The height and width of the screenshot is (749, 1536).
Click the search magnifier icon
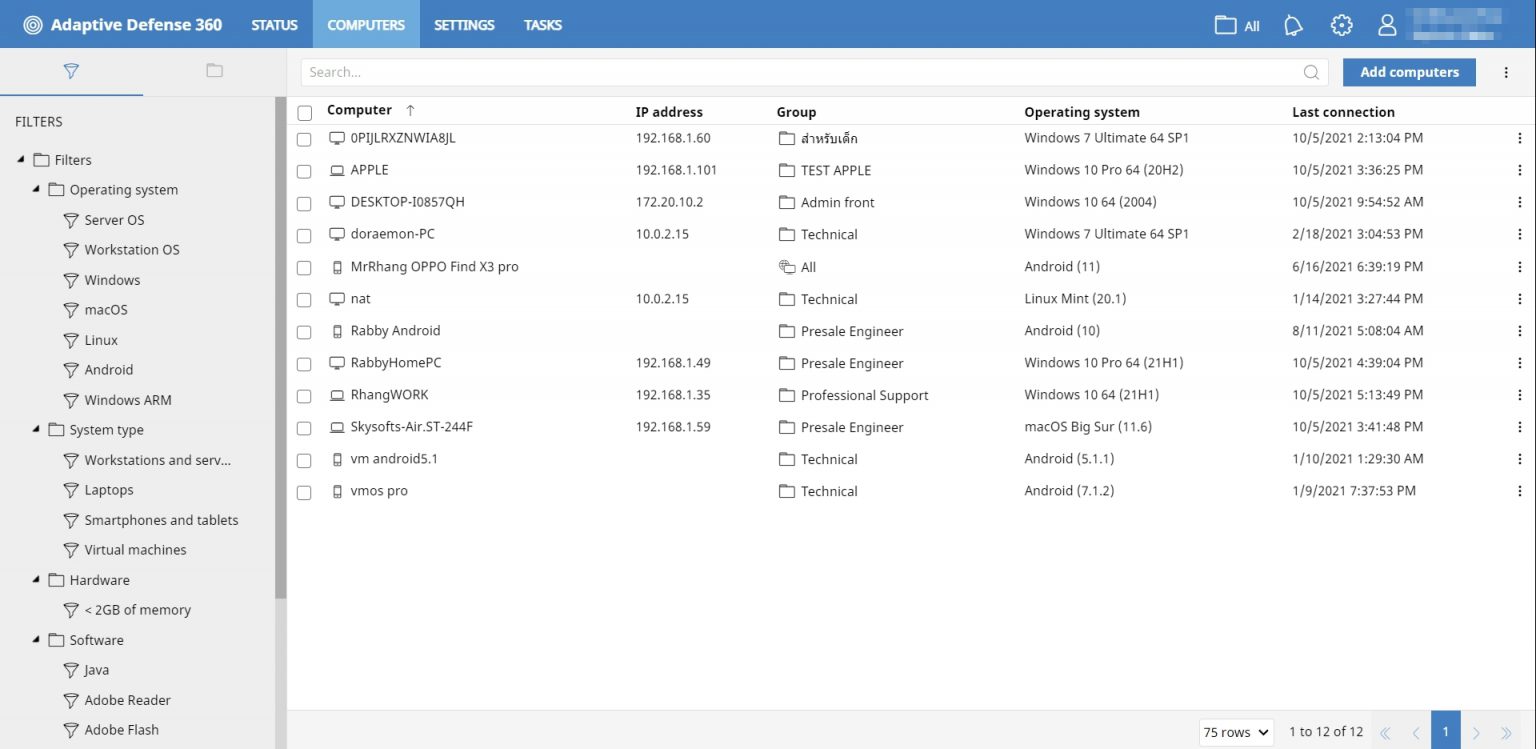click(x=1311, y=72)
